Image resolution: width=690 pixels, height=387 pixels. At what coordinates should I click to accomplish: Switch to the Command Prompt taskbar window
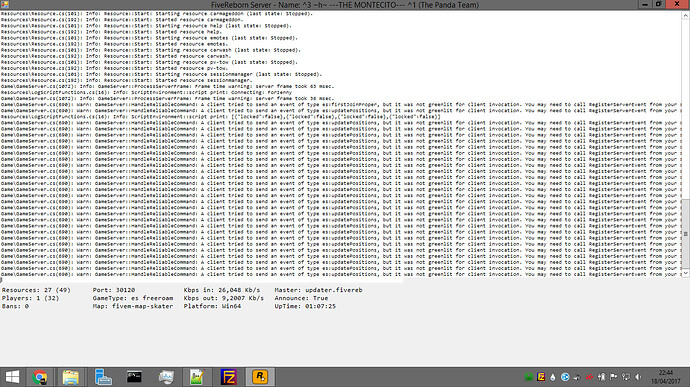tap(134, 377)
